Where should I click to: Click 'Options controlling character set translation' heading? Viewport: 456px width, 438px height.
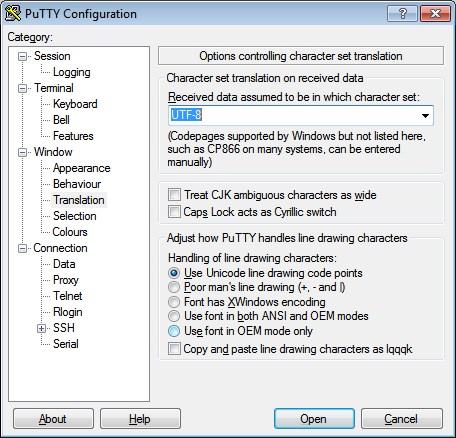[301, 56]
